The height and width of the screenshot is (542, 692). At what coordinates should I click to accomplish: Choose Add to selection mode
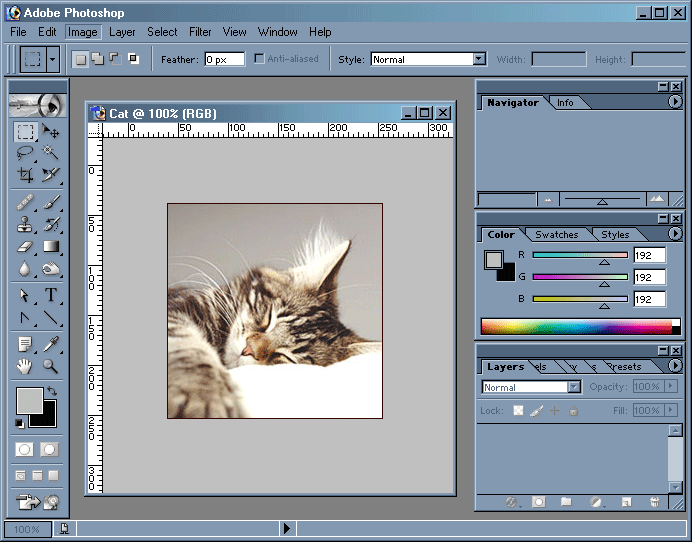98,59
